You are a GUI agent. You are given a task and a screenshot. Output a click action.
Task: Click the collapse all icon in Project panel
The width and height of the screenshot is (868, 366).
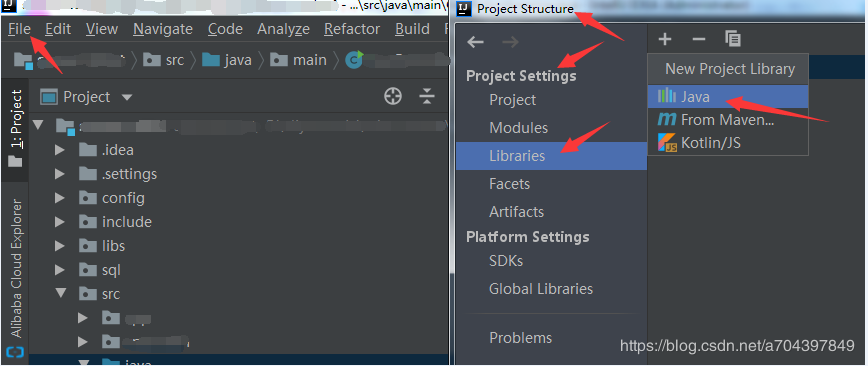pyautogui.click(x=427, y=96)
